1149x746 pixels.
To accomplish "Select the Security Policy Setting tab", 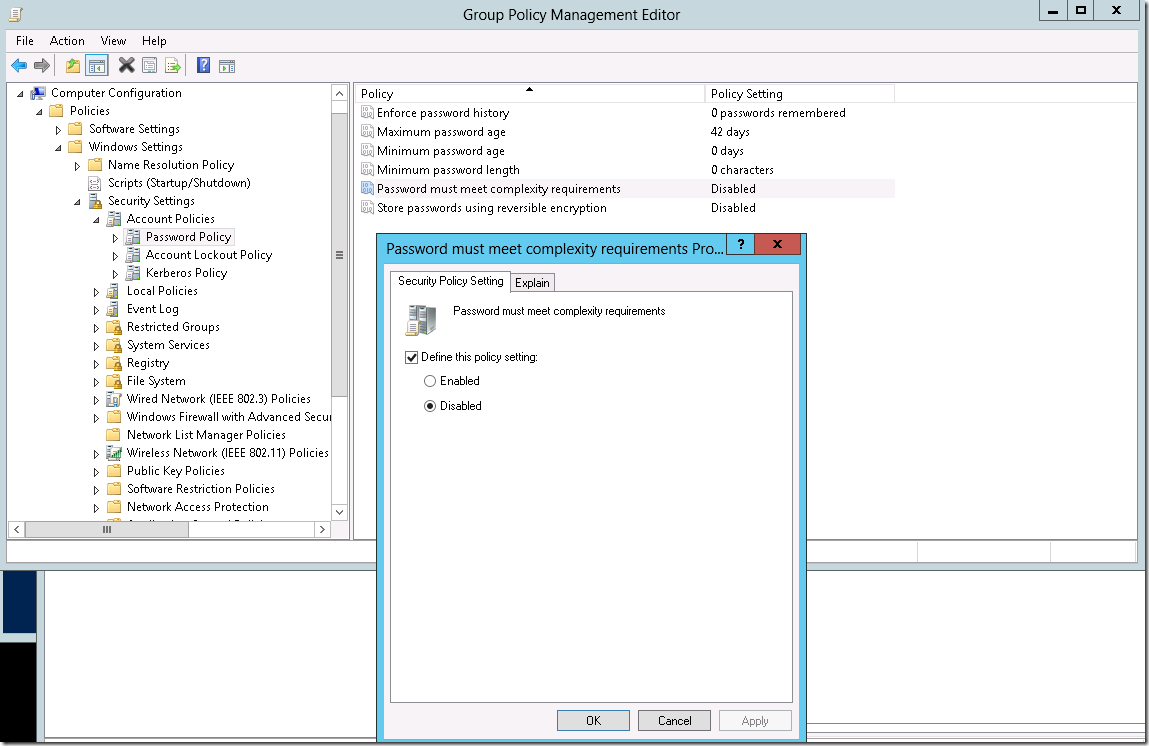I will click(451, 281).
